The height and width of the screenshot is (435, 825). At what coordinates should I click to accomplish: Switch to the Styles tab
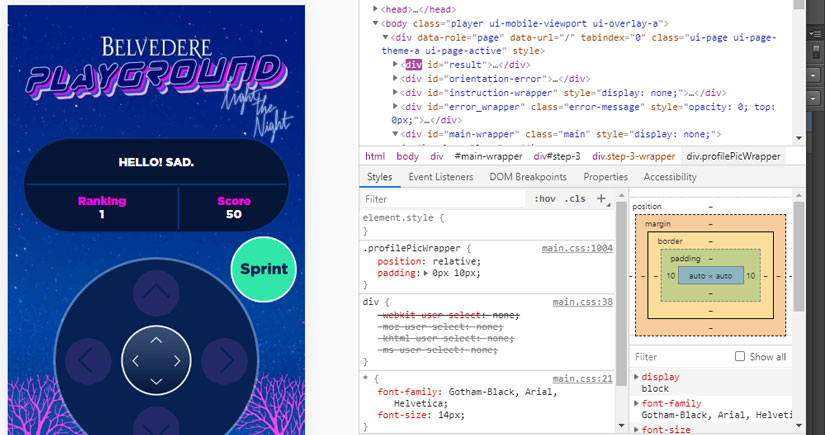pyautogui.click(x=379, y=177)
